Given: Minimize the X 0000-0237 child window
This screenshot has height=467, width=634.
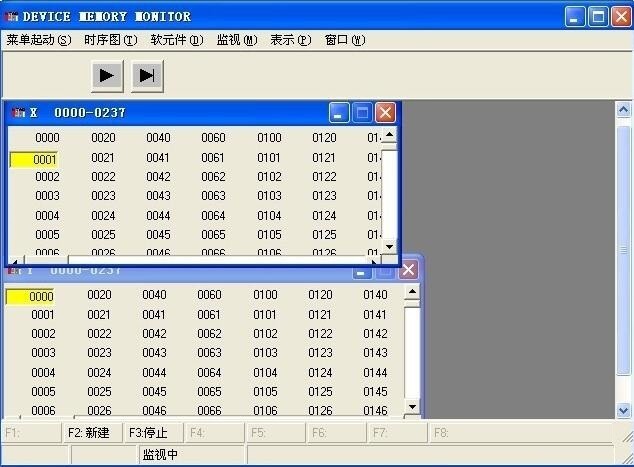Looking at the screenshot, I should pos(339,112).
